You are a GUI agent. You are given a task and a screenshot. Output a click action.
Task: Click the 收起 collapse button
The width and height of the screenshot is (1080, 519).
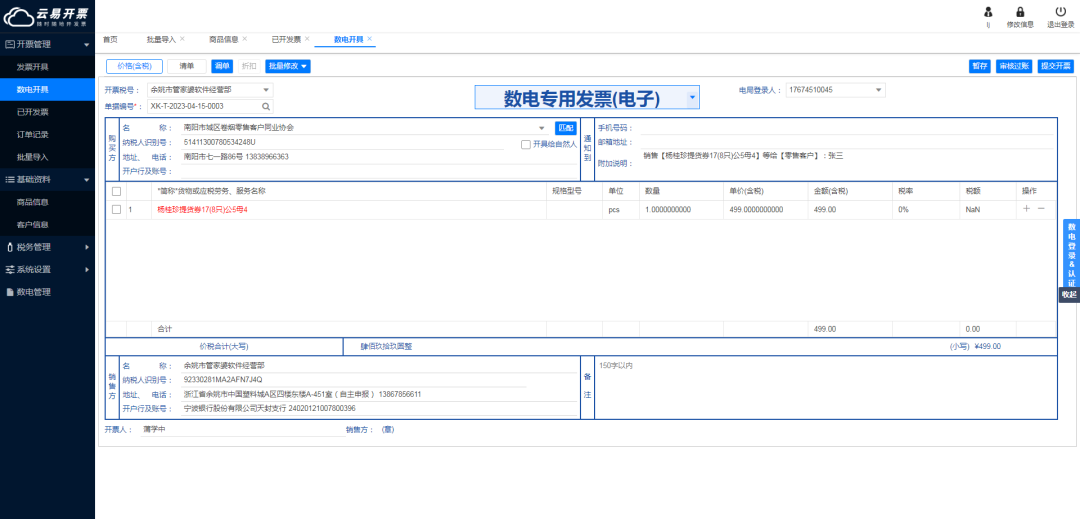(x=1068, y=294)
